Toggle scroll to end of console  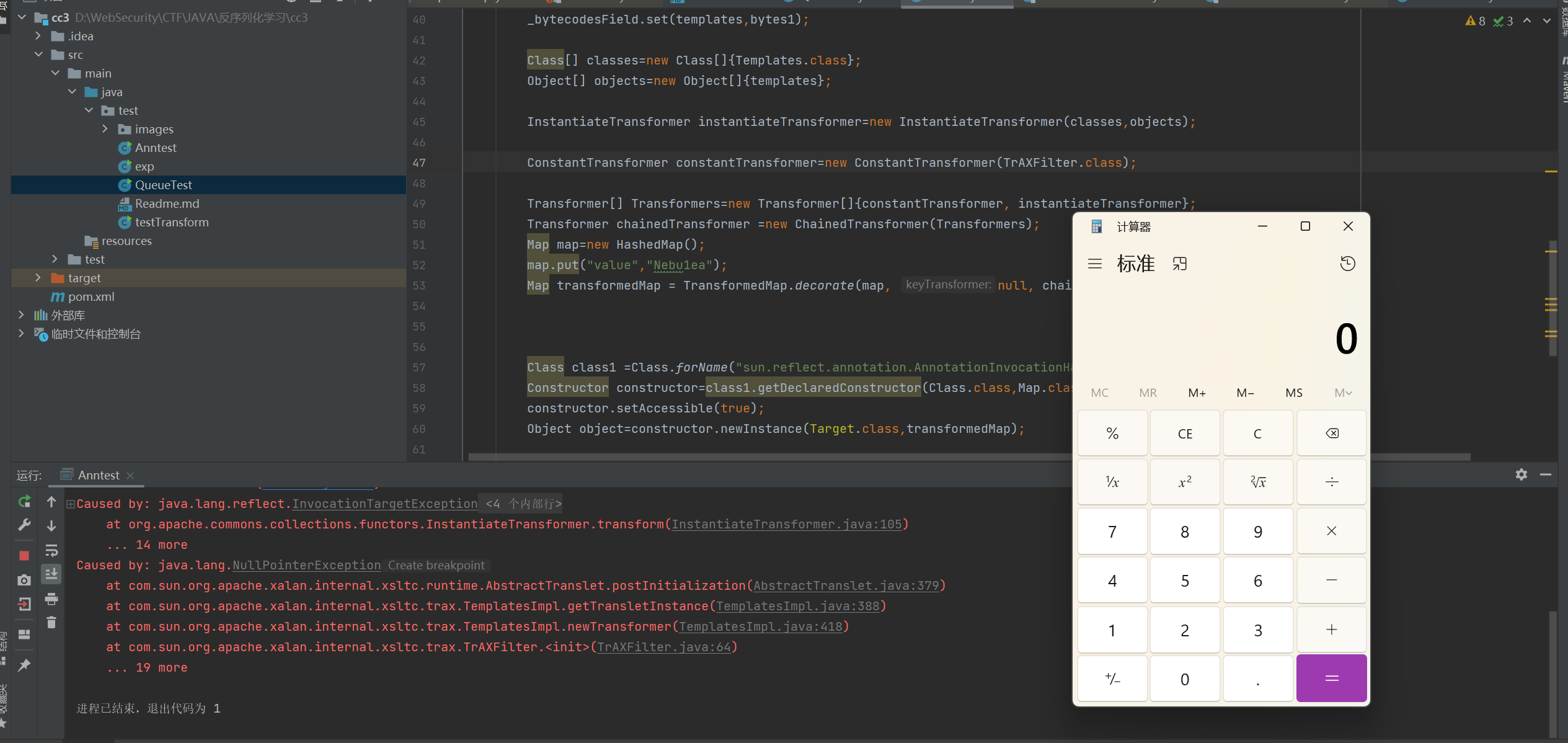click(x=51, y=574)
